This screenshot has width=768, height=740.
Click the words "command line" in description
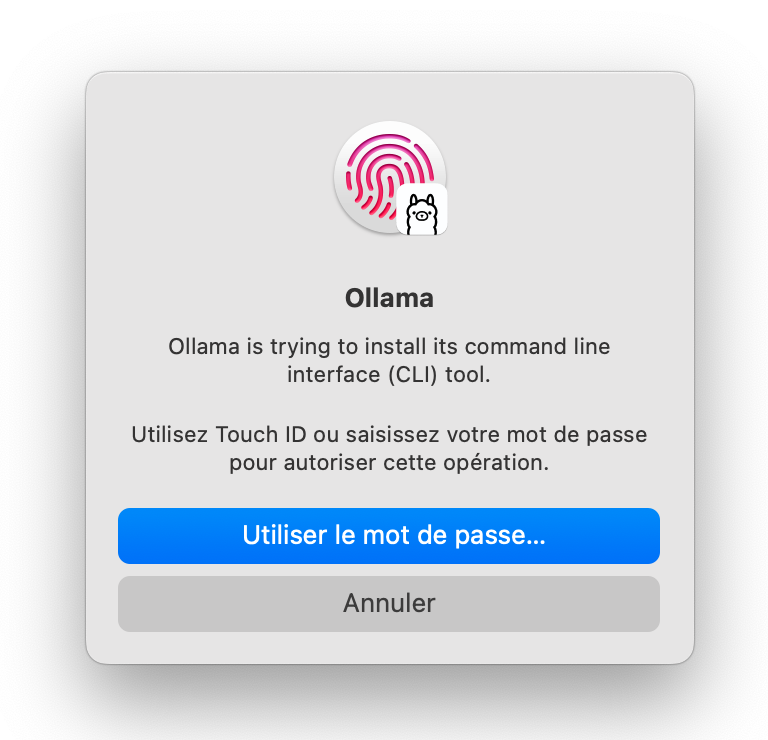point(537,347)
